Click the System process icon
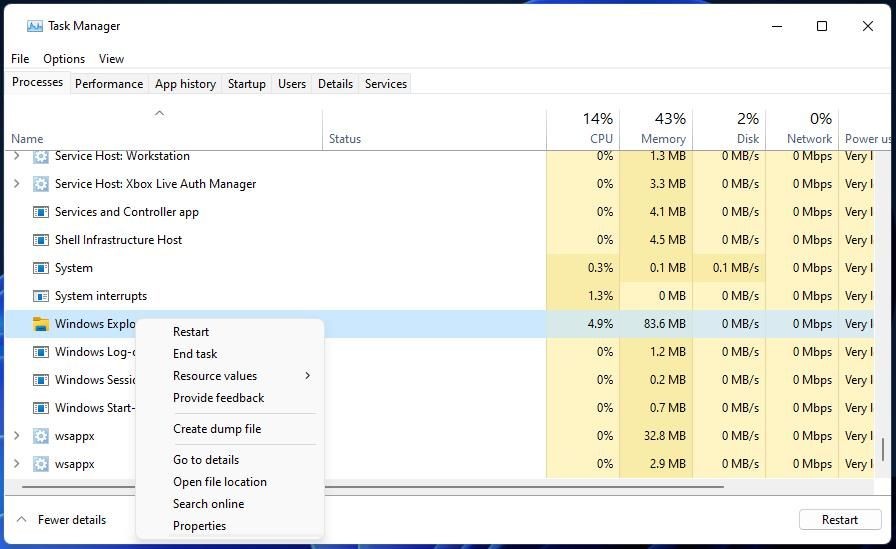The width and height of the screenshot is (896, 549). click(41, 268)
